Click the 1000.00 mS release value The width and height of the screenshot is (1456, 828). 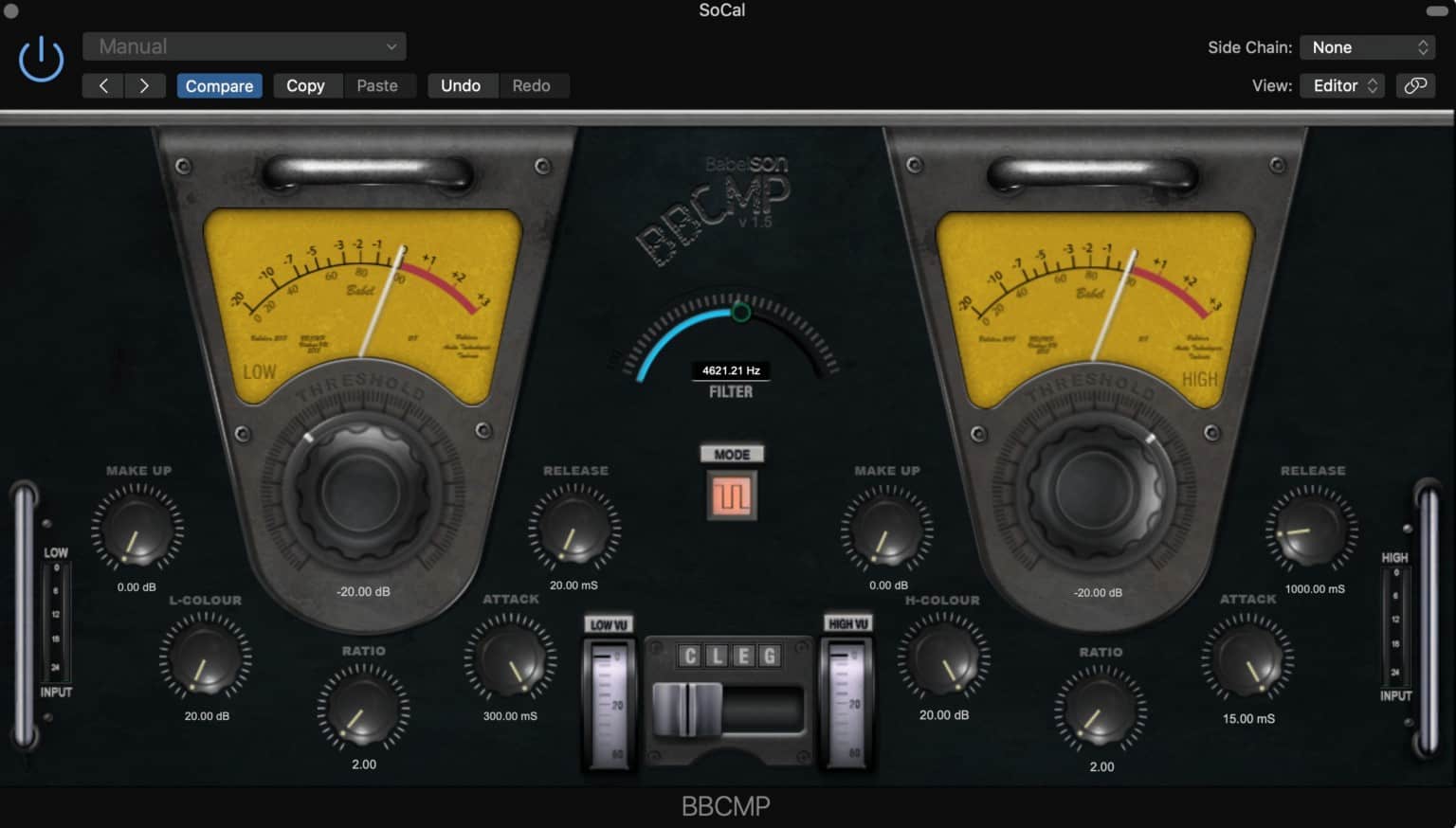pos(1315,588)
